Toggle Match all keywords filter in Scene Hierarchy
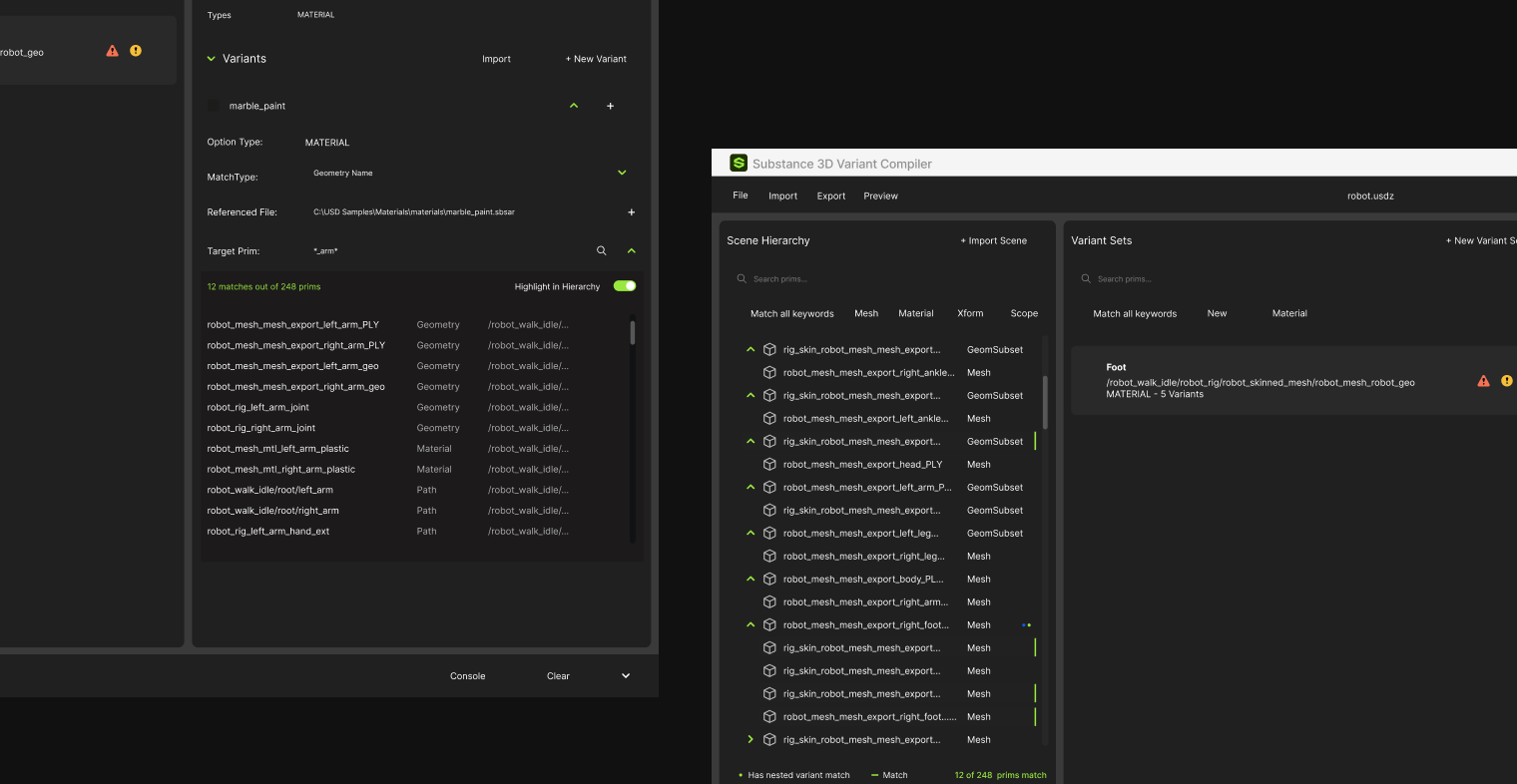Image resolution: width=1517 pixels, height=784 pixels. tap(791, 313)
